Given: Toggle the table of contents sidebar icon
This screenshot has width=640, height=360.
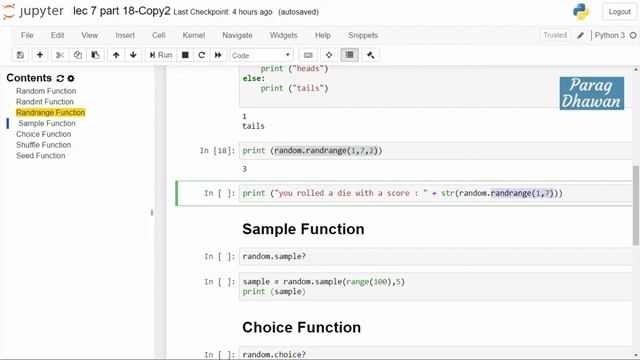Looking at the screenshot, I should [x=349, y=55].
